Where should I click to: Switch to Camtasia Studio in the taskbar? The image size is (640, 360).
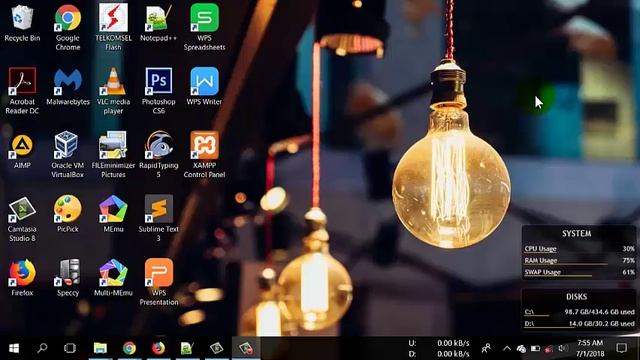point(217,348)
